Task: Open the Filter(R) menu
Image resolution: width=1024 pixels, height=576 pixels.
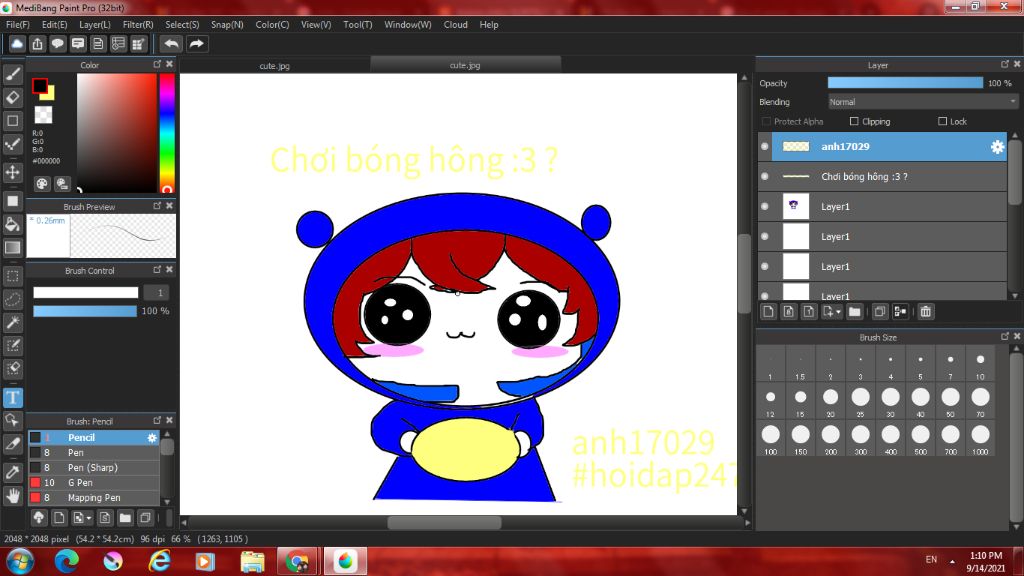Action: coord(138,24)
